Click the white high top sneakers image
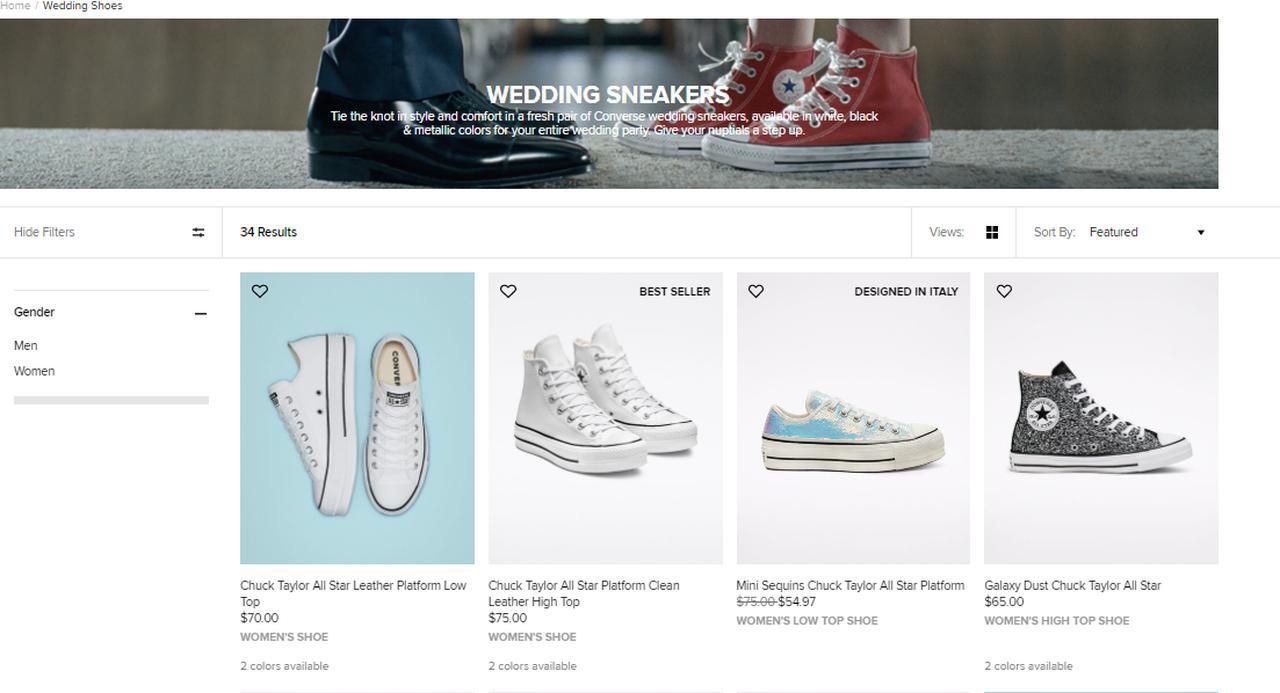Viewport: 1280px width, 693px height. pyautogui.click(x=605, y=418)
